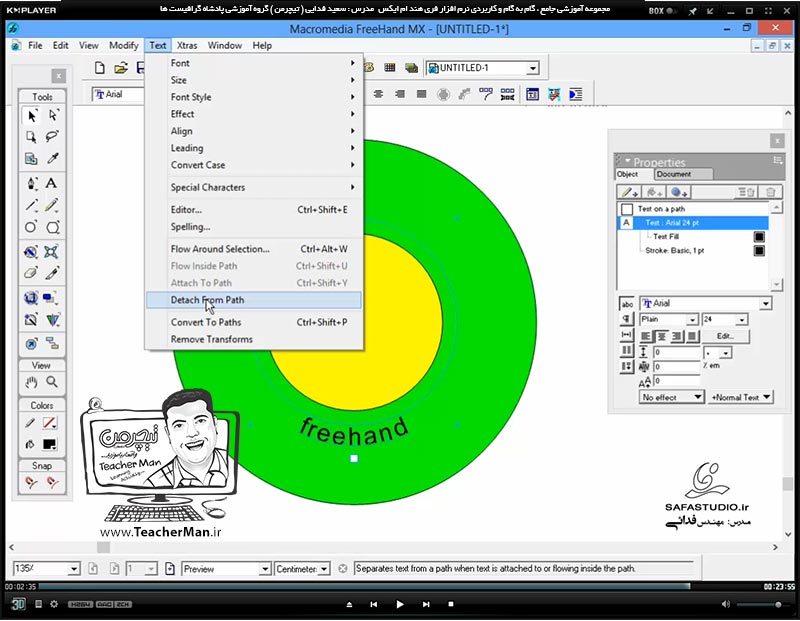This screenshot has width=800, height=621.
Task: Open Properties panel options menu icon
Action: tap(778, 160)
